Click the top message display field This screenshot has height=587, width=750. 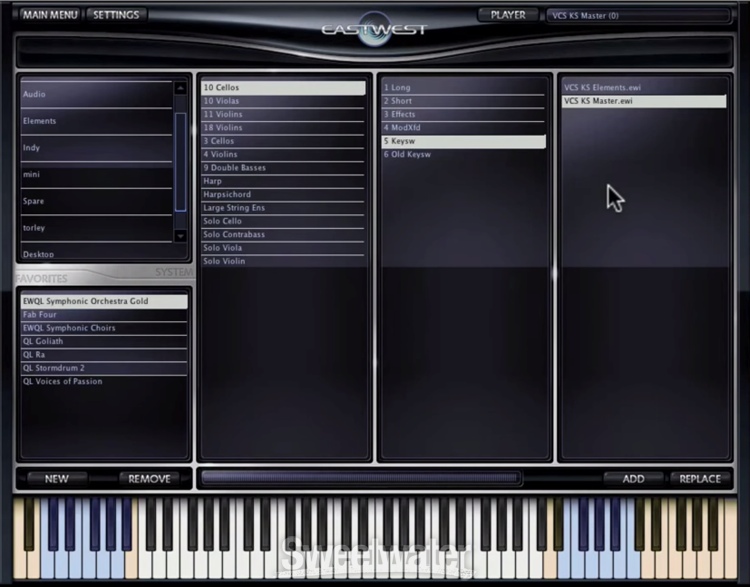click(x=375, y=50)
